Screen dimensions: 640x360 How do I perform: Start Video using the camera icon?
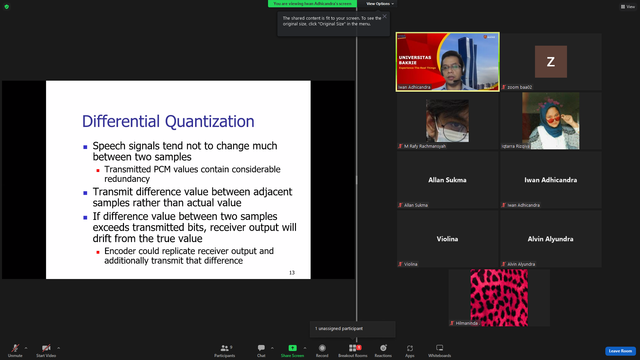click(46, 350)
